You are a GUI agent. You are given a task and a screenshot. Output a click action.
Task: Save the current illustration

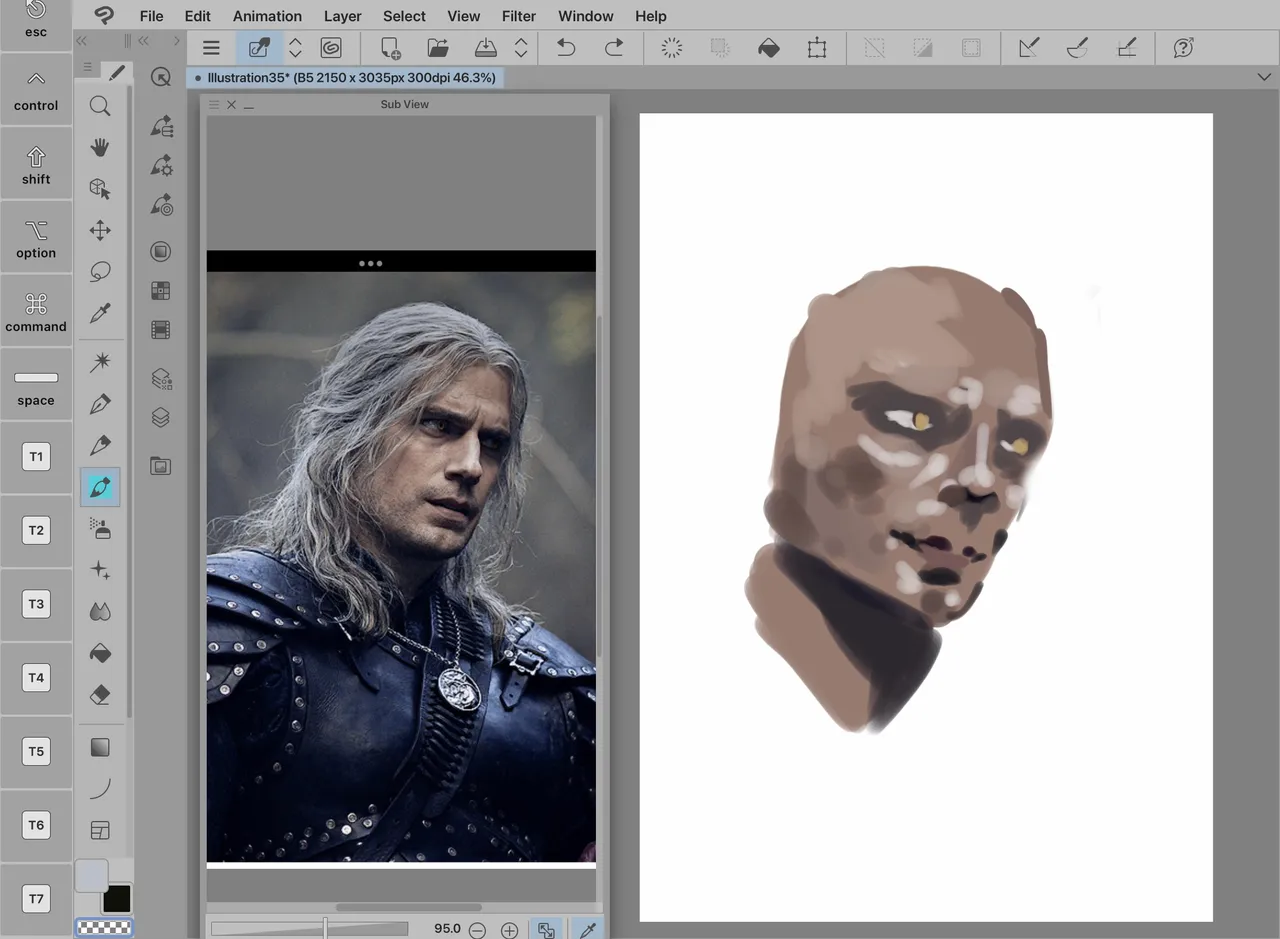point(485,48)
